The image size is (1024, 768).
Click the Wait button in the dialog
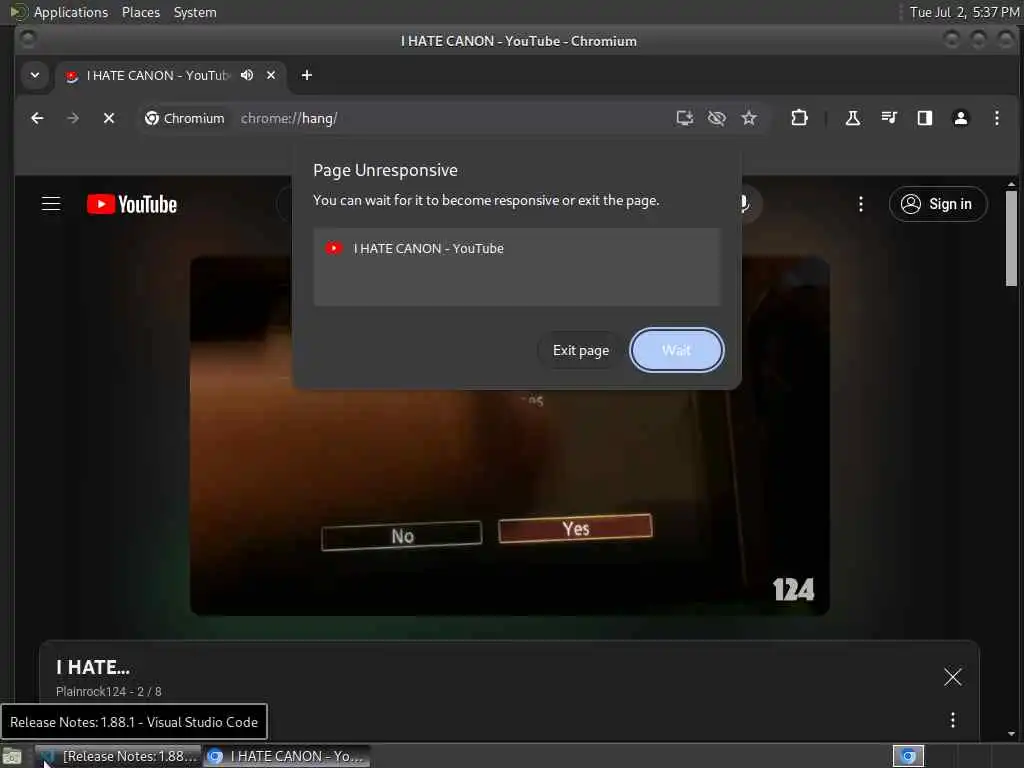point(677,350)
